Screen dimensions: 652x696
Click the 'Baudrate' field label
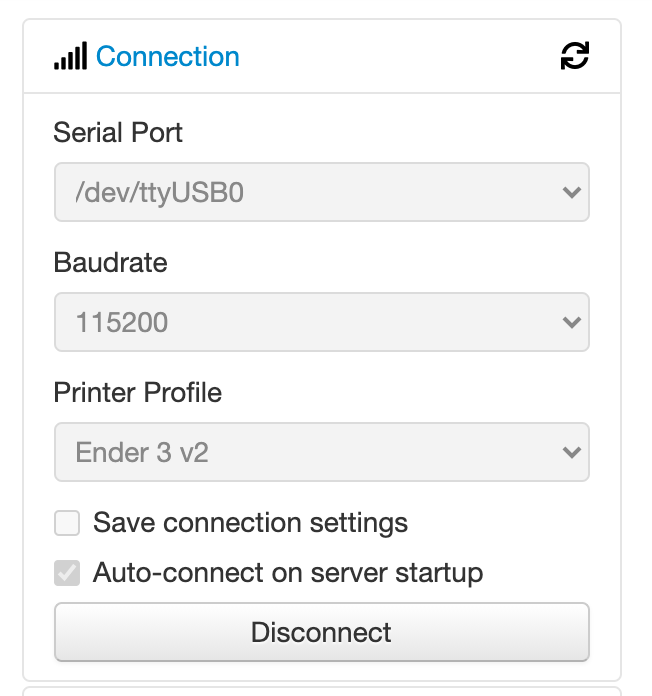point(110,262)
